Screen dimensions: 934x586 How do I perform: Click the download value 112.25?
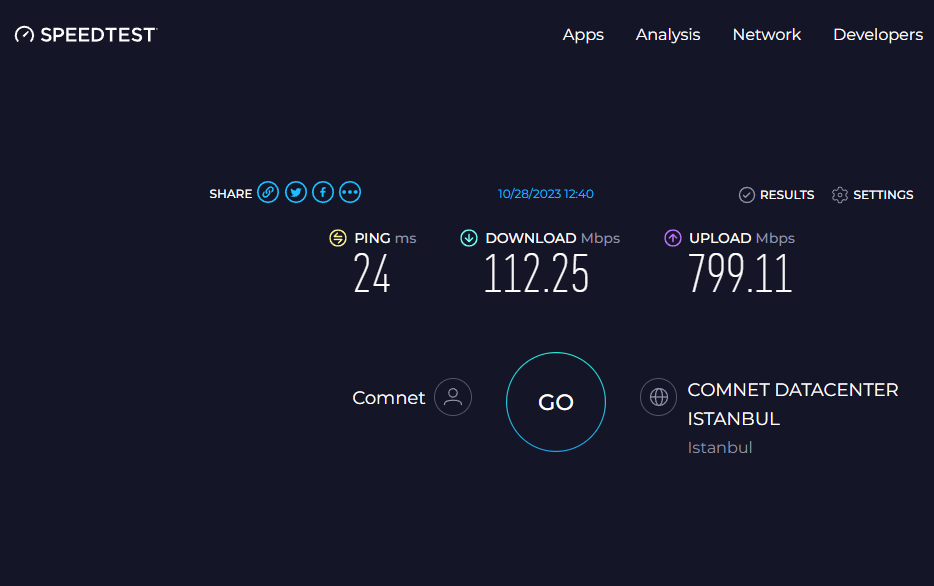point(536,273)
